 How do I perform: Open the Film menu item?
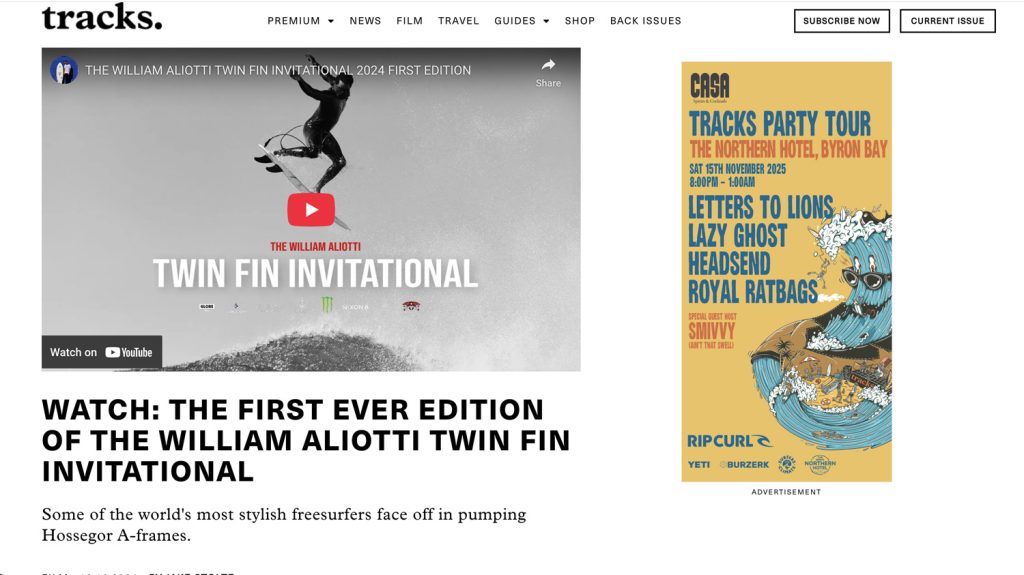coord(409,21)
